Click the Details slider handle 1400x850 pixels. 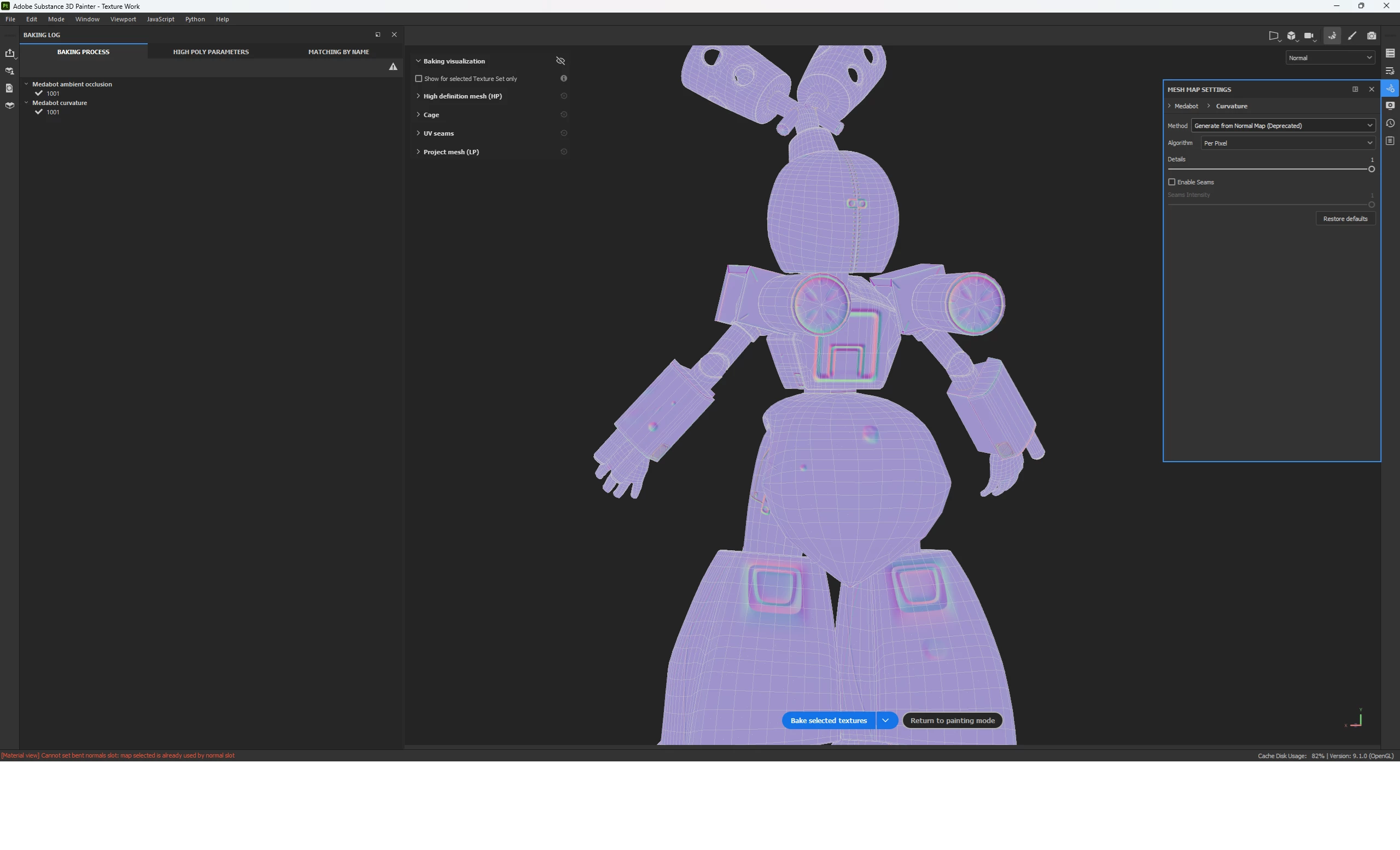1371,170
